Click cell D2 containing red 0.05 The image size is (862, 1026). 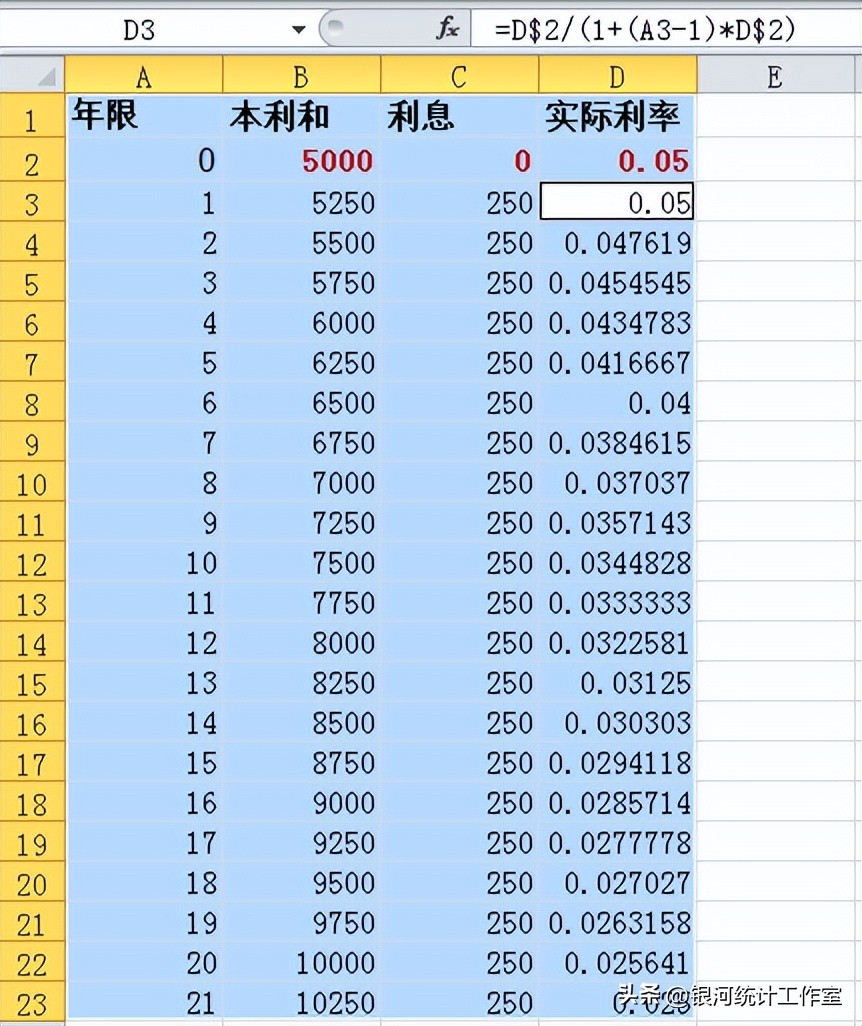(617, 160)
